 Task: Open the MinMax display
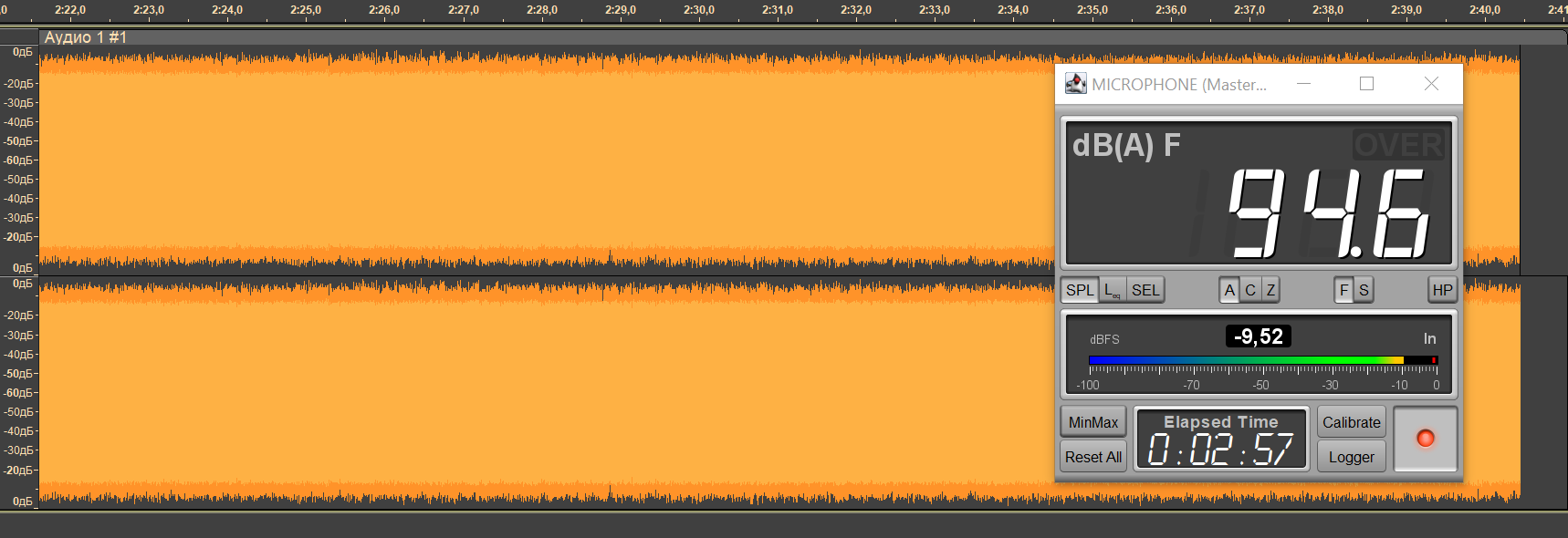(1093, 422)
